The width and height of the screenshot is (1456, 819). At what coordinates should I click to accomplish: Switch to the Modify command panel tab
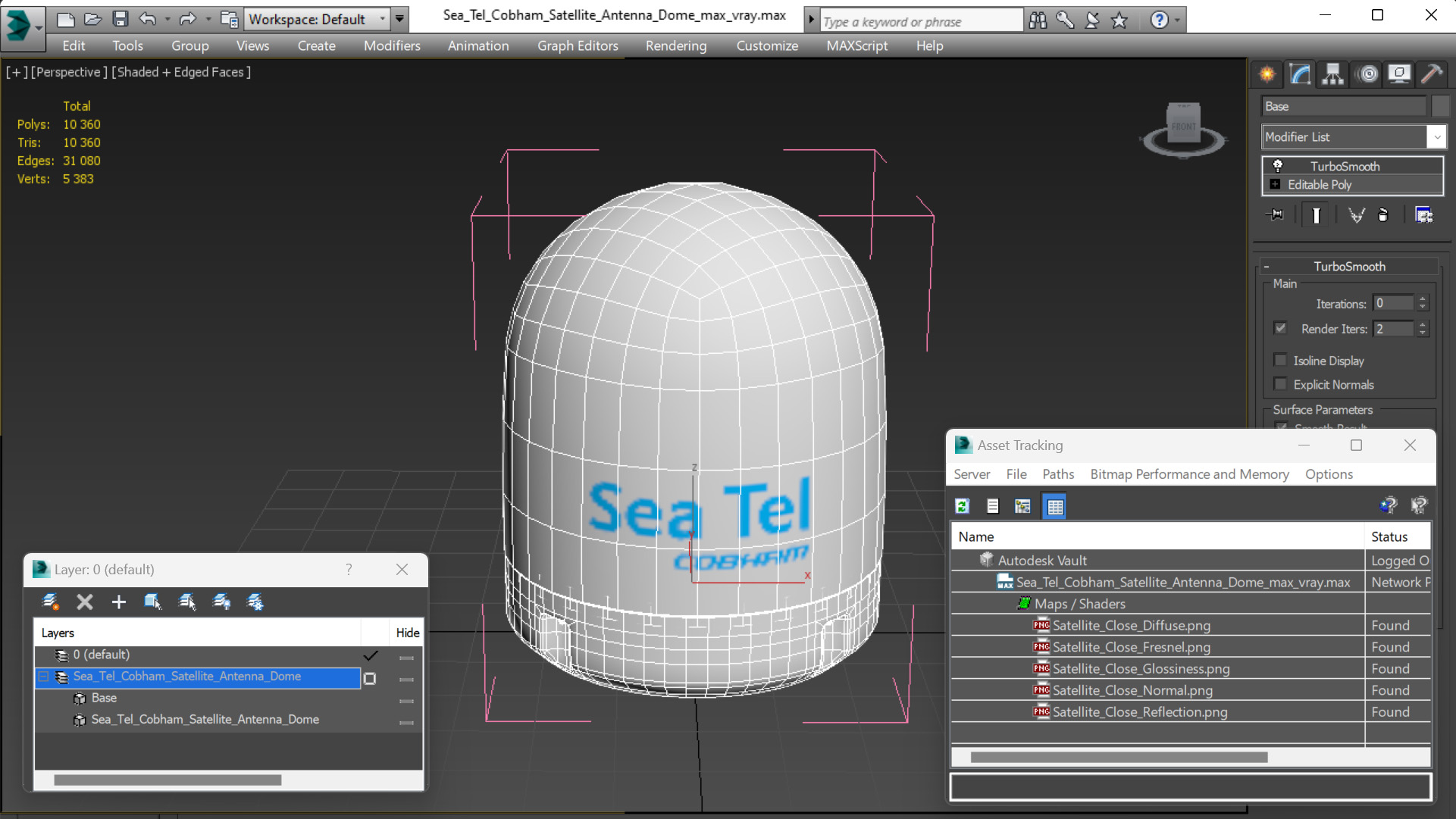(x=1300, y=73)
